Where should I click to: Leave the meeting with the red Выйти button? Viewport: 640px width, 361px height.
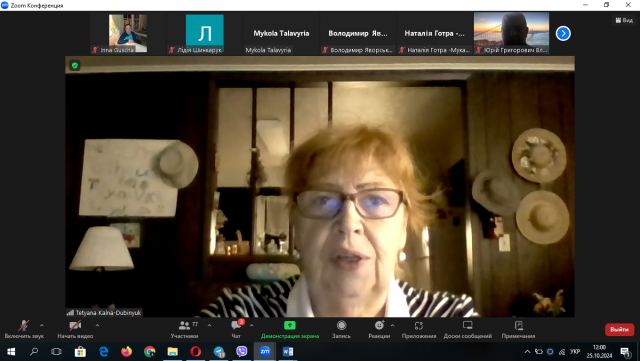pos(619,330)
